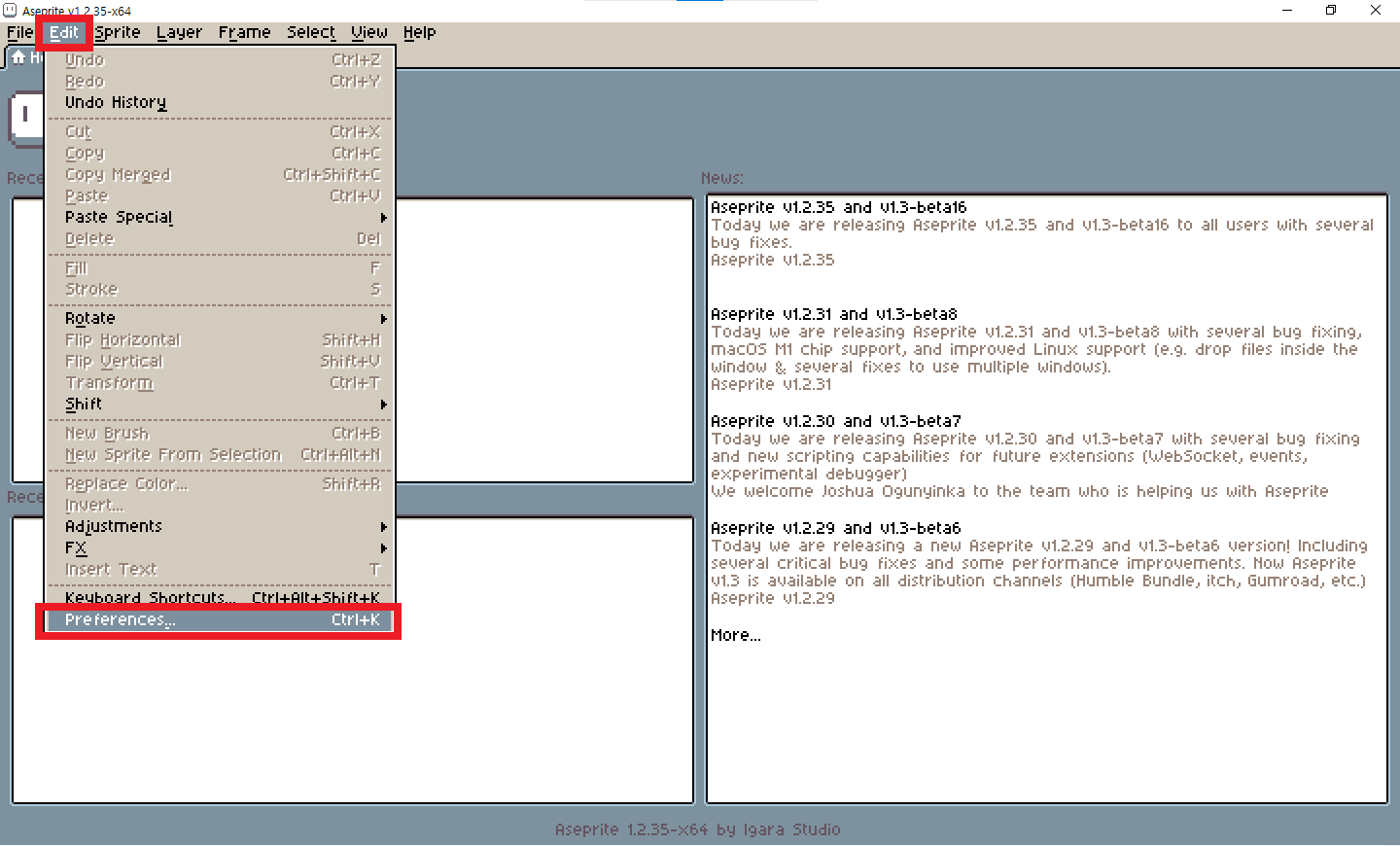Open Preferences from the Edit menu
Viewport: 1400px width, 846px height.
(x=221, y=619)
